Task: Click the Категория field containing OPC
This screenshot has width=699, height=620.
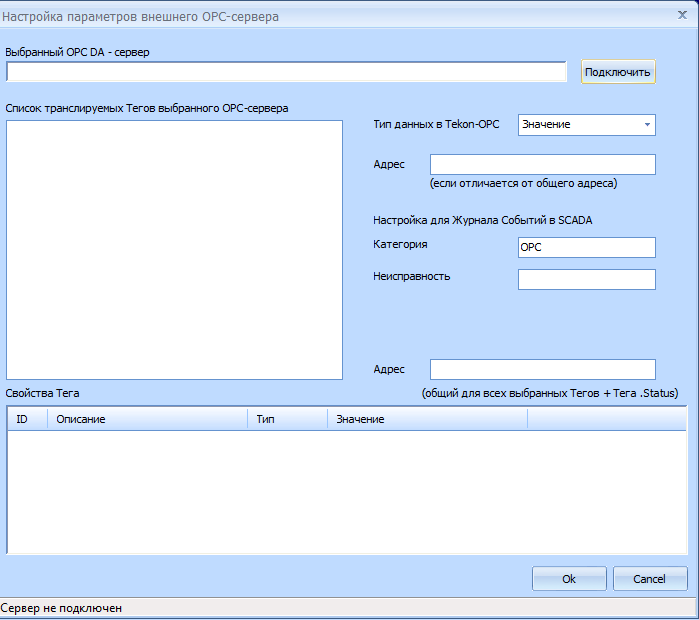Action: [586, 247]
